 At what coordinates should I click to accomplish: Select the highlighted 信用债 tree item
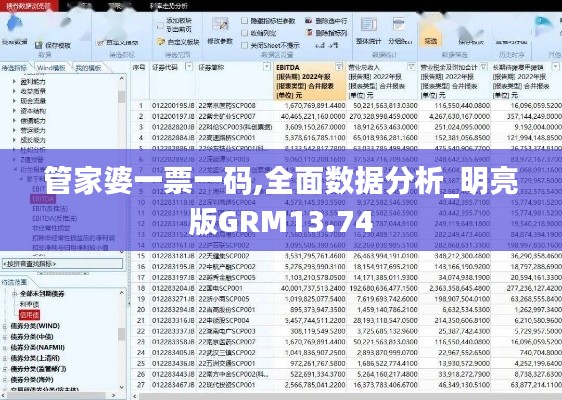(29, 315)
